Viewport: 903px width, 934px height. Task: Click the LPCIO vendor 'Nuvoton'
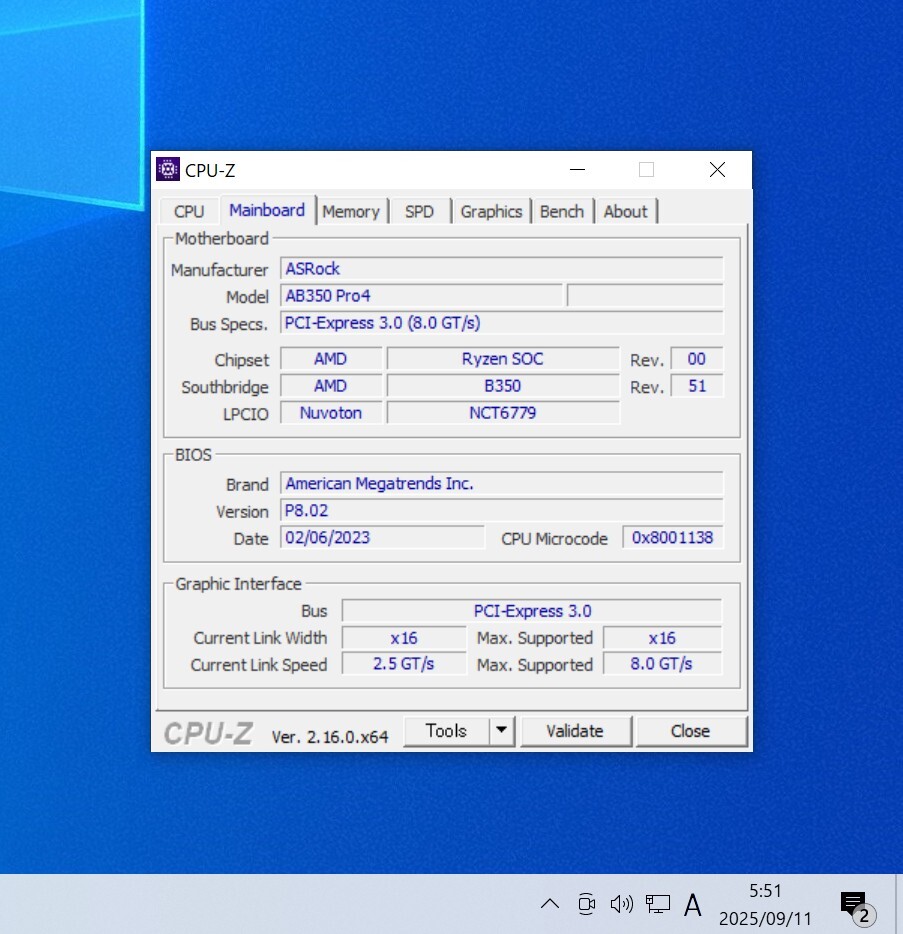click(331, 413)
